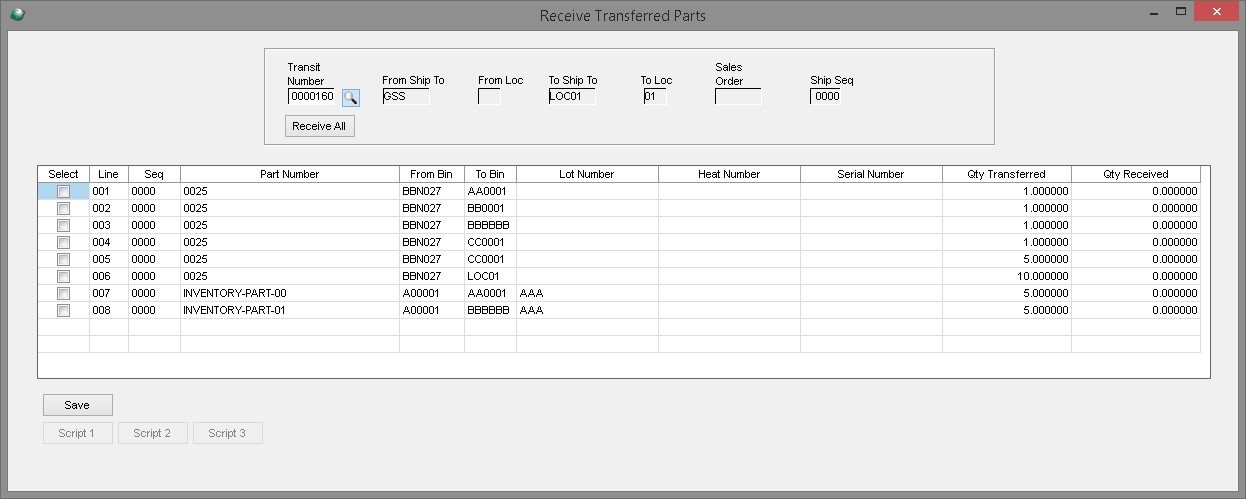1246x499 pixels.
Task: Click Qty Received cell on line 008
Action: coord(1136,311)
